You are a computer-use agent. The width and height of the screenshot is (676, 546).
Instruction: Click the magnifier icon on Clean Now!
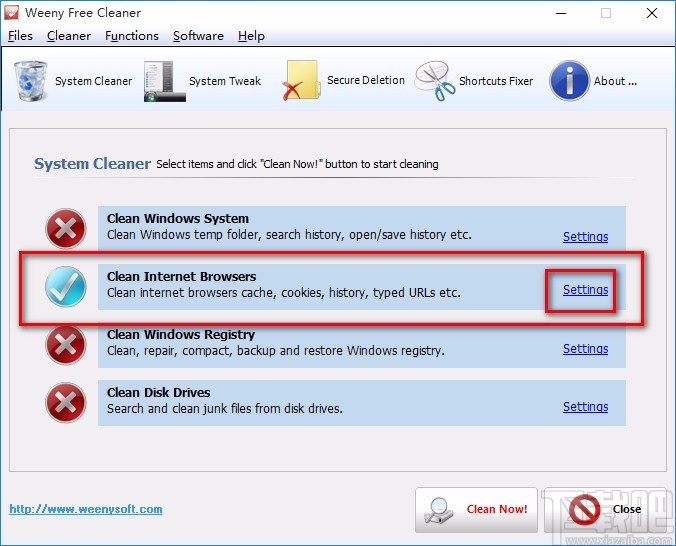coord(438,510)
